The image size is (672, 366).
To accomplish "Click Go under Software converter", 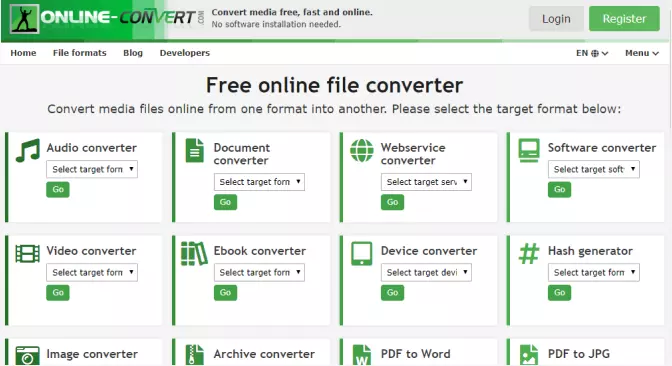I will (560, 189).
